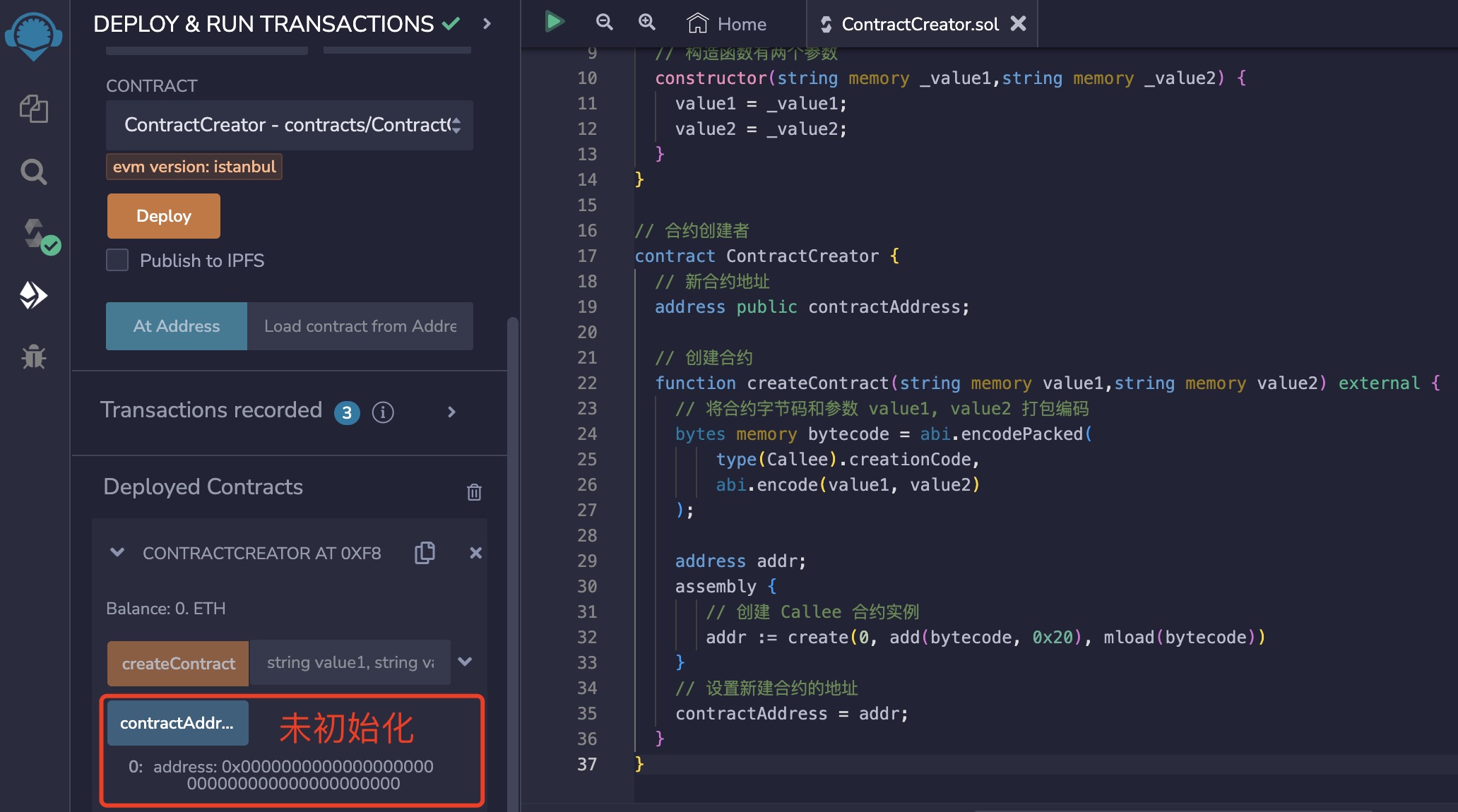Click the green run script play icon

pos(555,23)
